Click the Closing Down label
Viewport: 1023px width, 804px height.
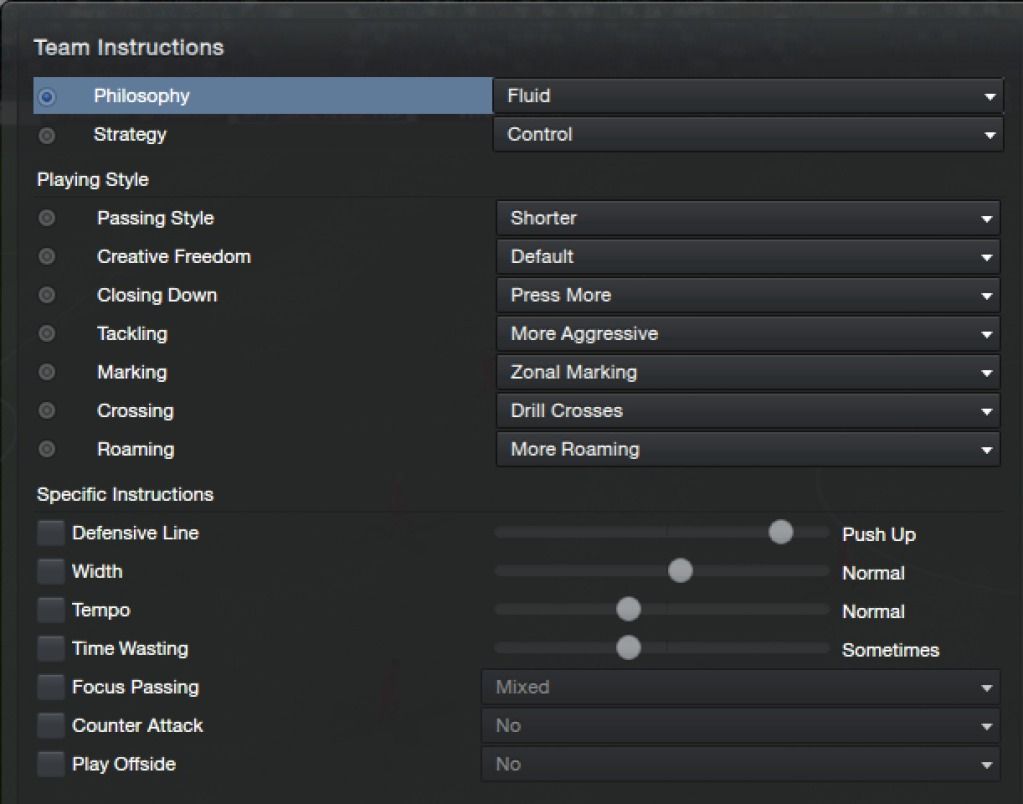tap(157, 295)
